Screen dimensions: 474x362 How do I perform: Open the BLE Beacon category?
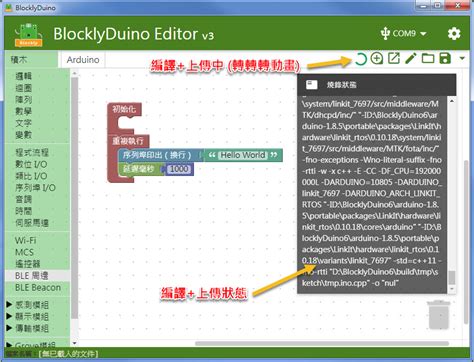(x=38, y=287)
